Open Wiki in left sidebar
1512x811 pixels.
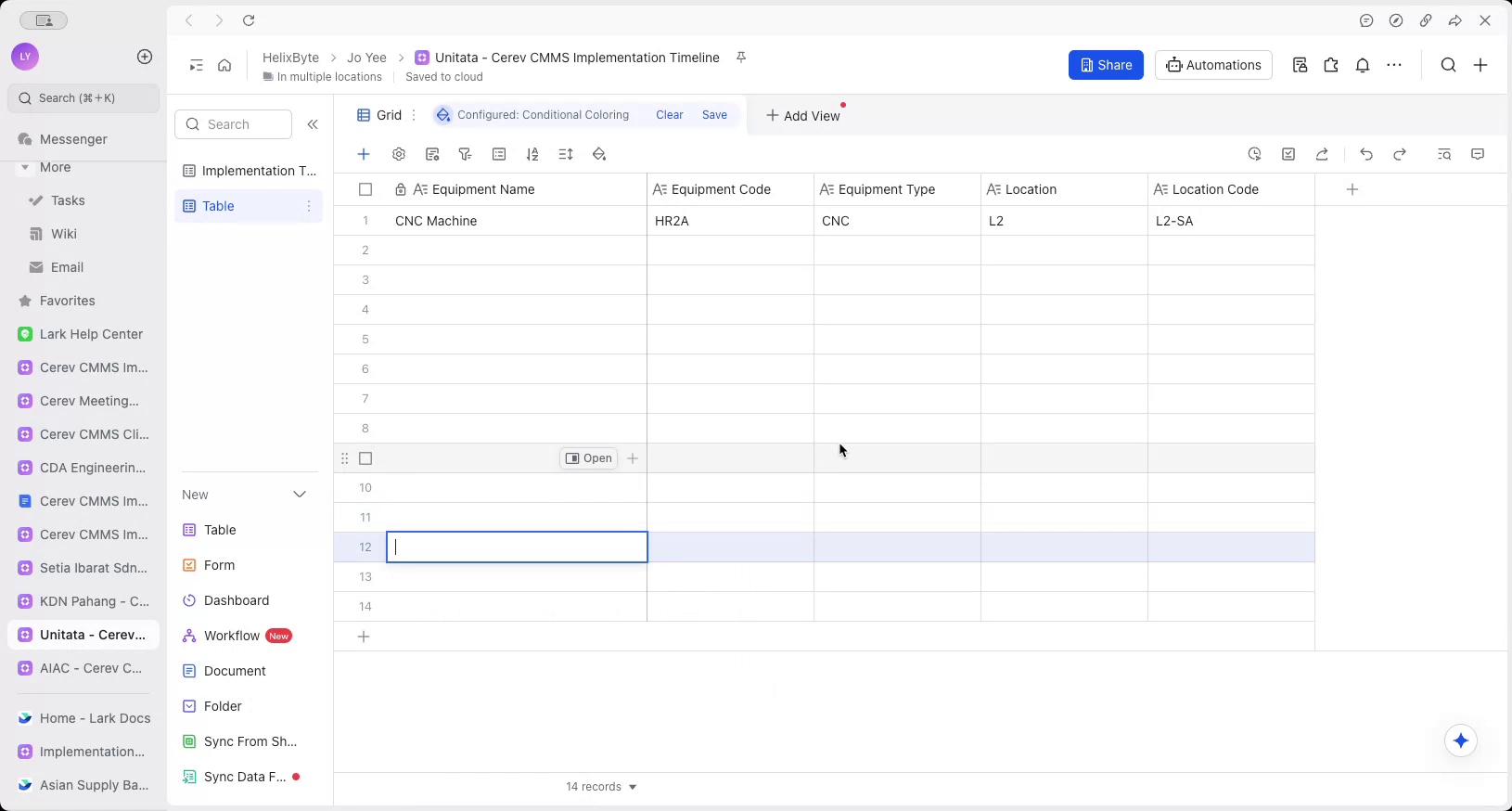pos(83,234)
